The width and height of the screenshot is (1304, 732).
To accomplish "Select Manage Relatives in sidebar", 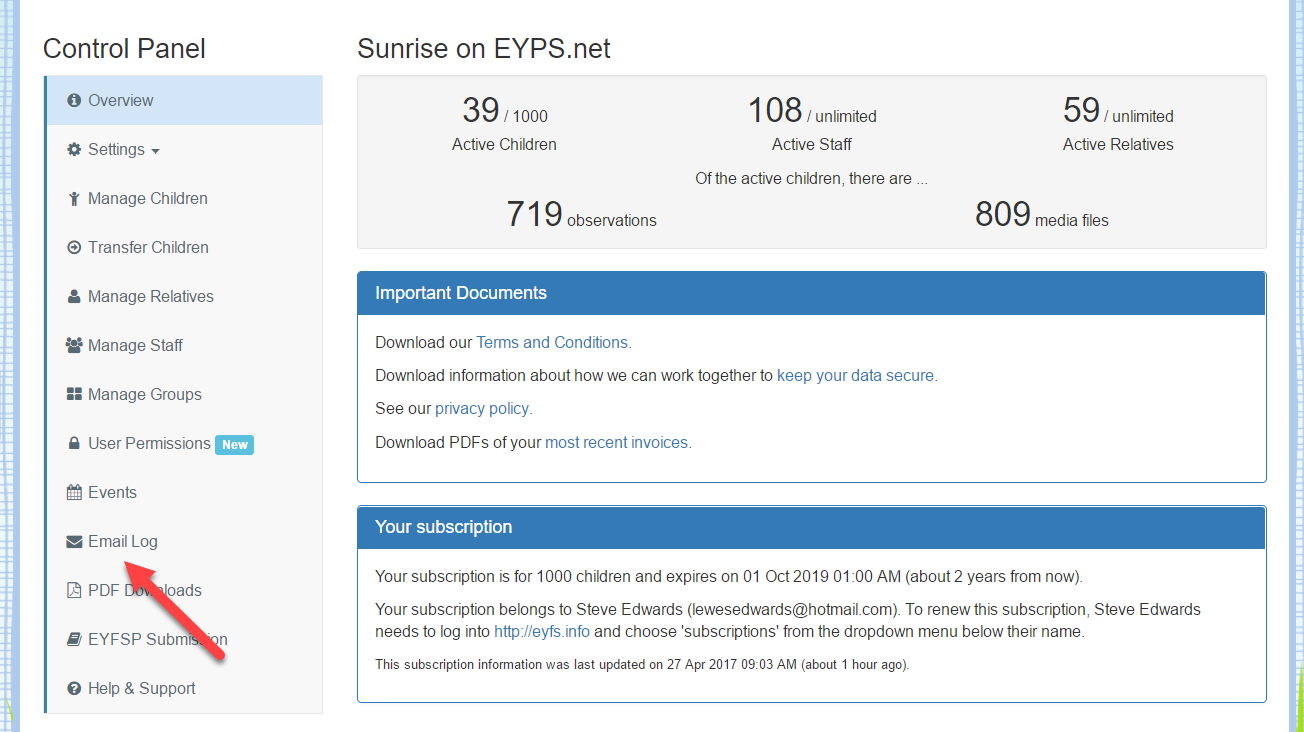I will click(185, 296).
